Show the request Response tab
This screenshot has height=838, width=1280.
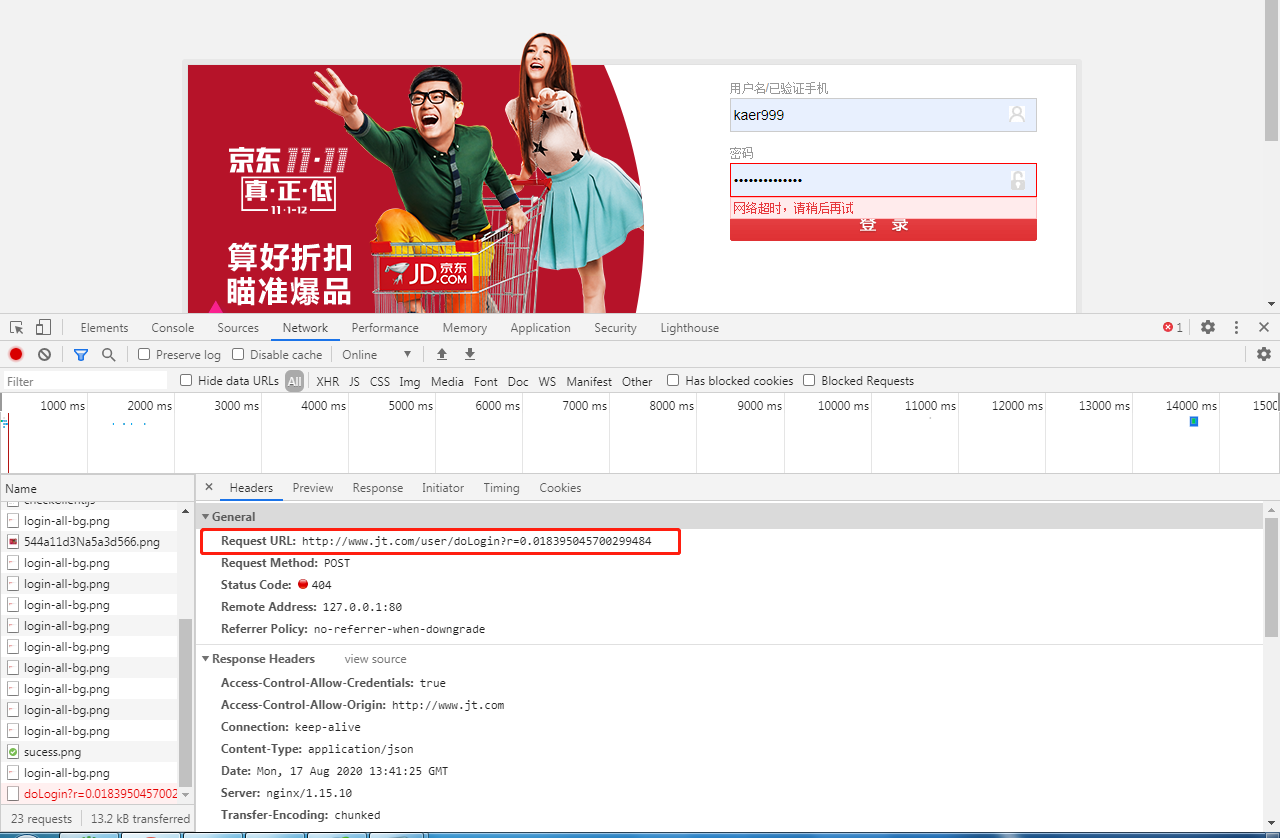[x=378, y=488]
